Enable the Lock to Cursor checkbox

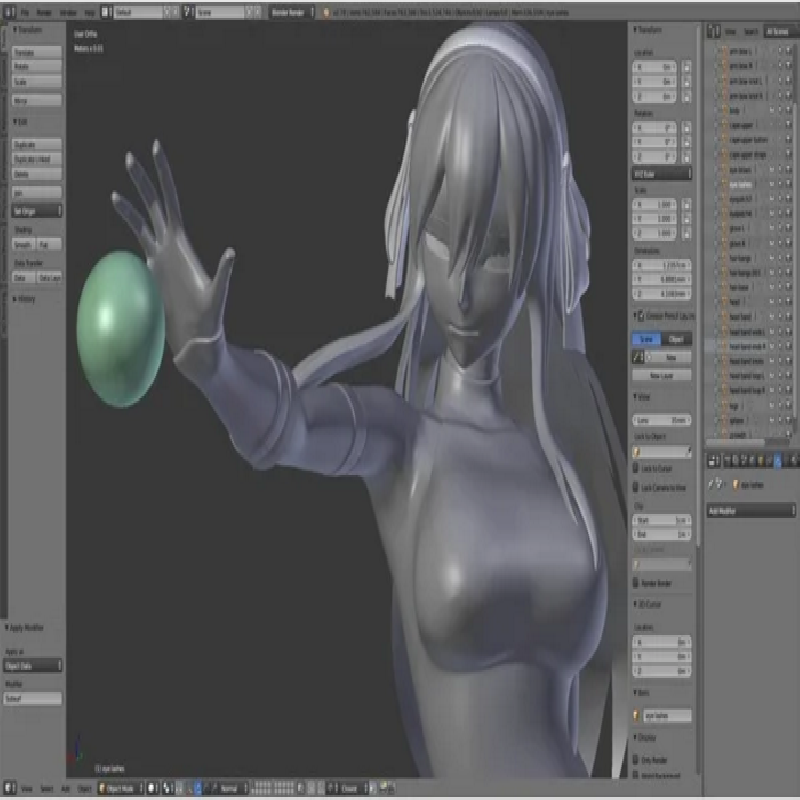pos(637,468)
